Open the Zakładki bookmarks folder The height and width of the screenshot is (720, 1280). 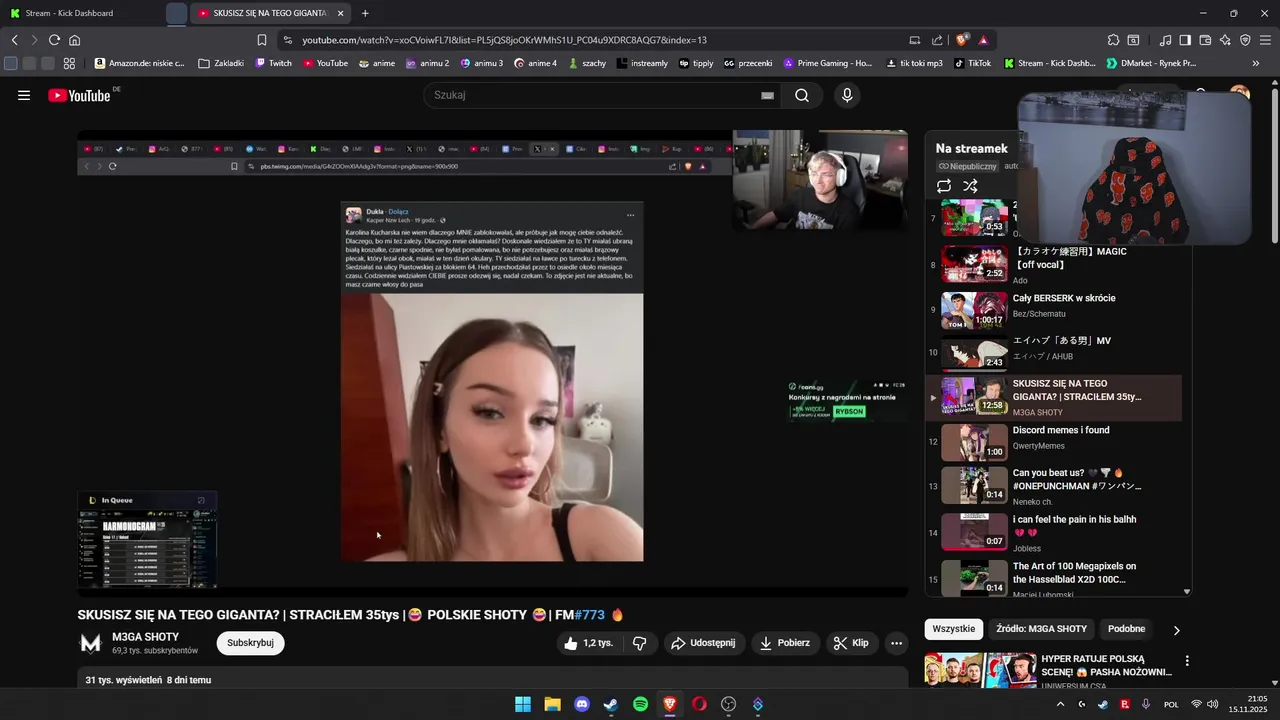pyautogui.click(x=221, y=63)
